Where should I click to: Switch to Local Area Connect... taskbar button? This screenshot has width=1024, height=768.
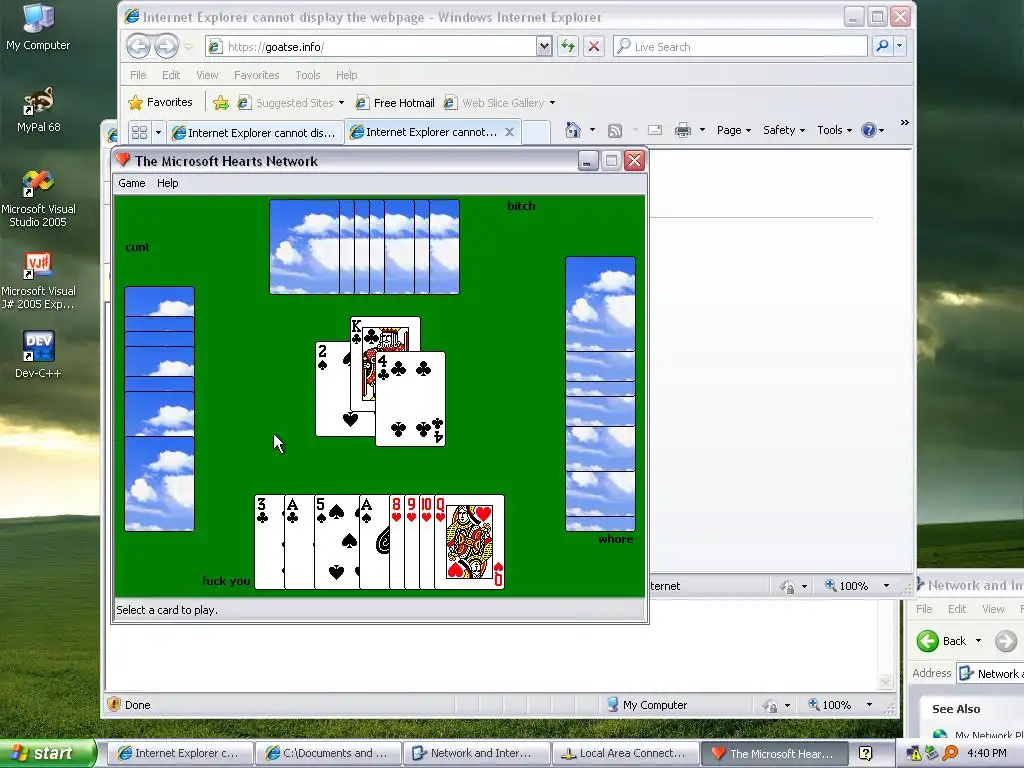click(624, 754)
